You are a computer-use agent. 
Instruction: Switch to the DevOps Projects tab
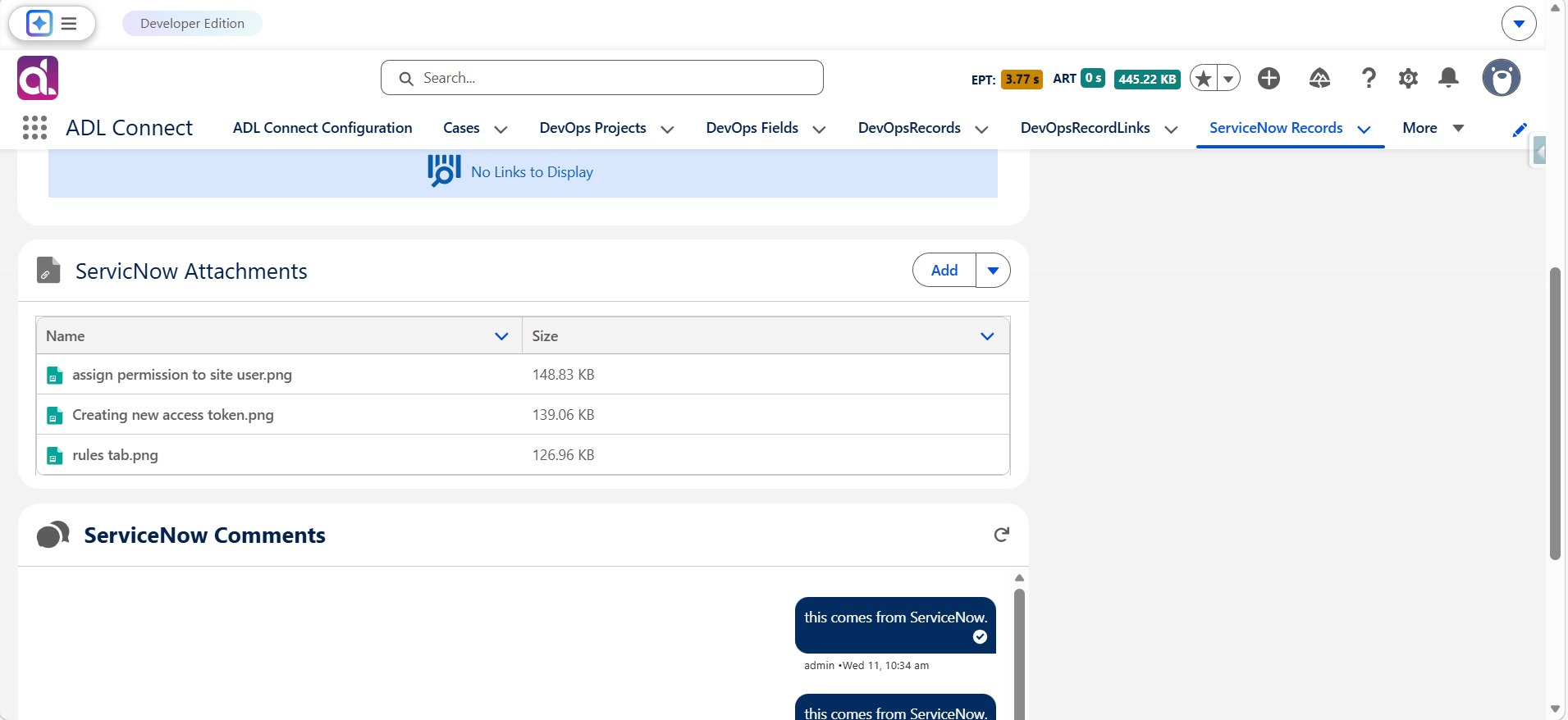[592, 128]
